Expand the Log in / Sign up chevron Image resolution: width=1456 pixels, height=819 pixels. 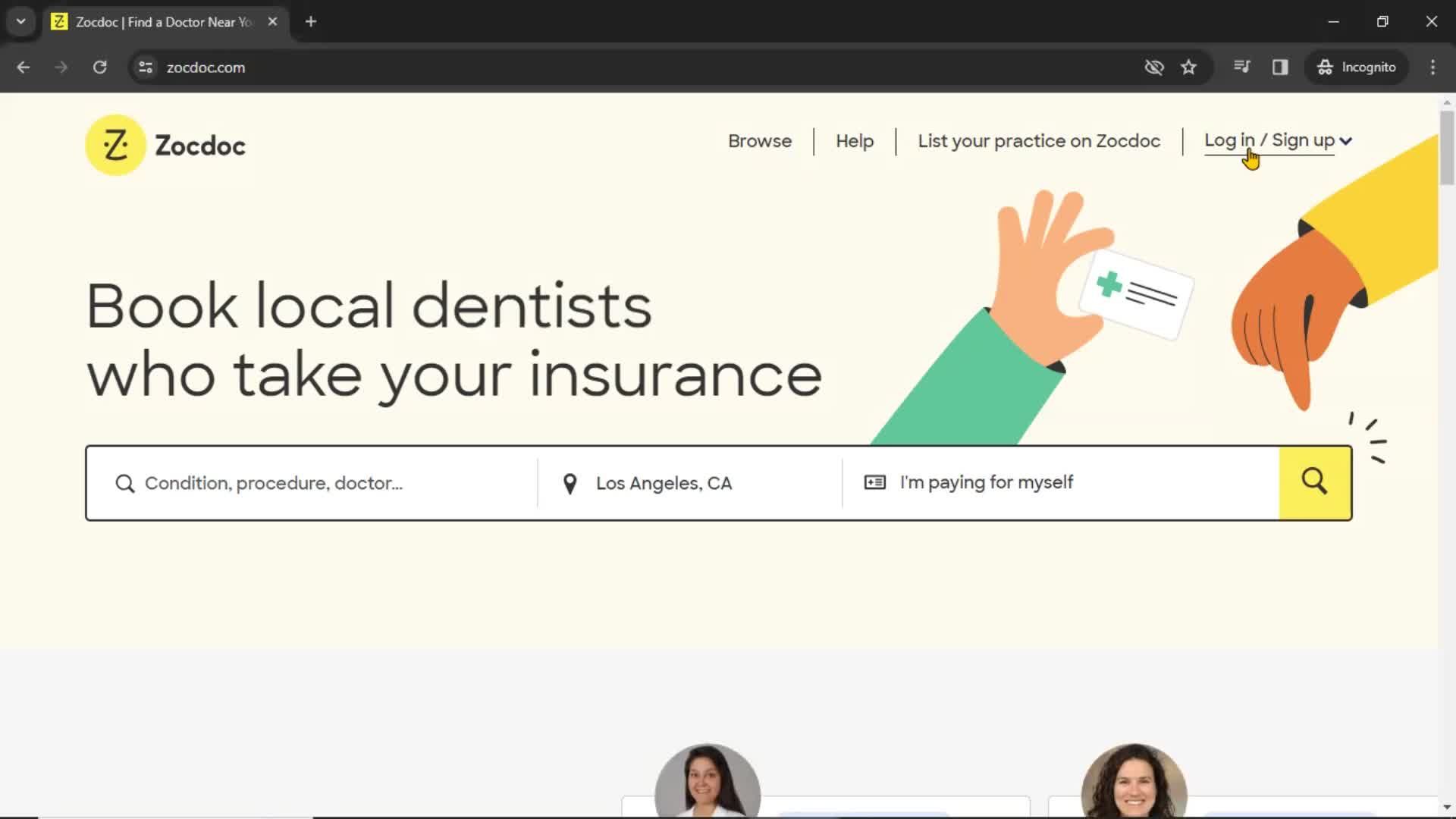pyautogui.click(x=1346, y=141)
